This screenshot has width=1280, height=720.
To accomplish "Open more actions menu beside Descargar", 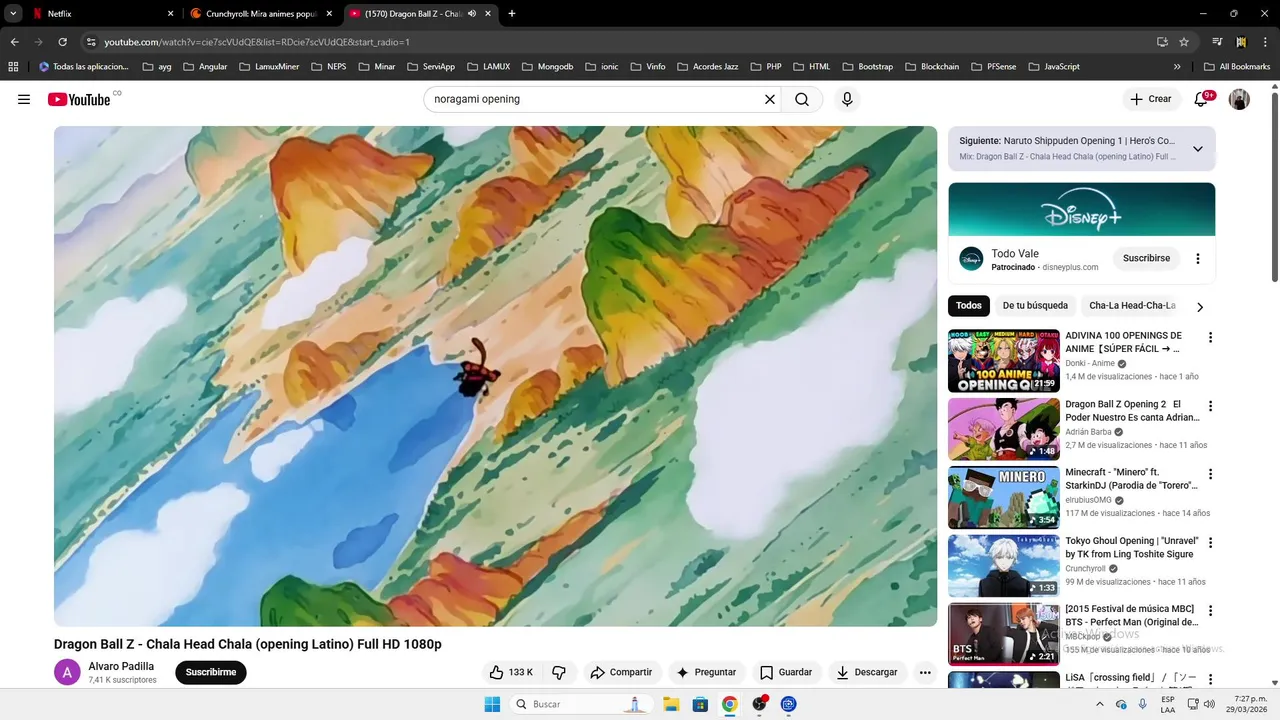I will (x=925, y=672).
